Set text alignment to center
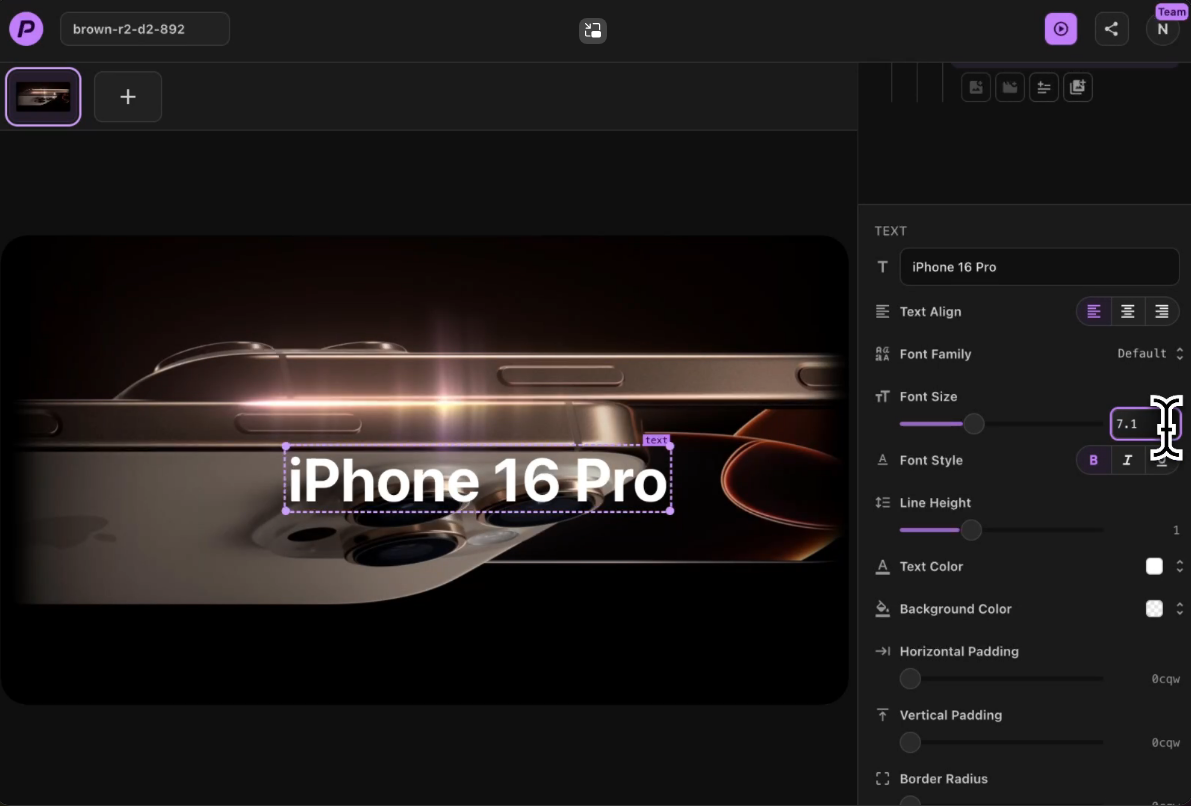 [1128, 311]
